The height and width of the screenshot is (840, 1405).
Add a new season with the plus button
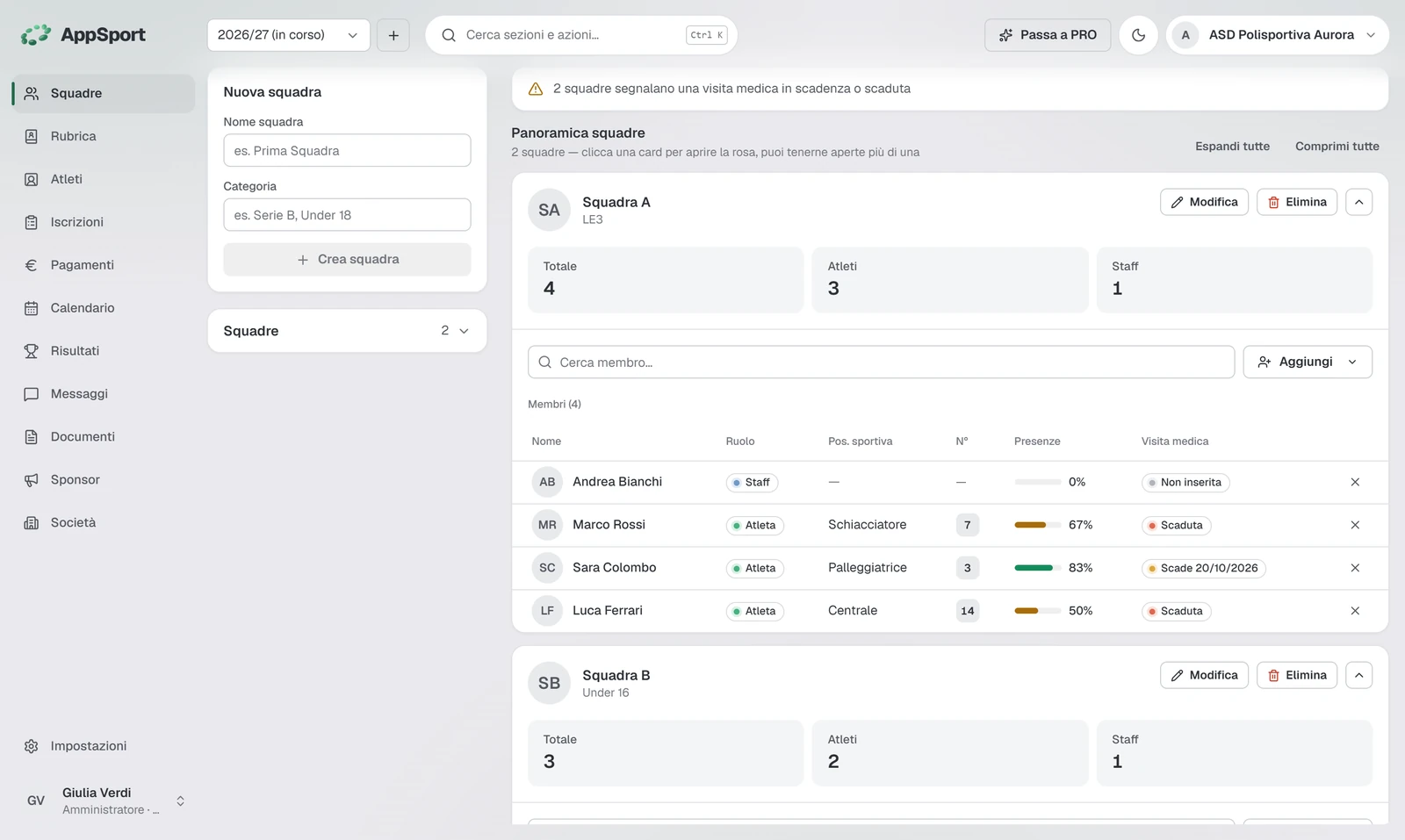[x=393, y=35]
